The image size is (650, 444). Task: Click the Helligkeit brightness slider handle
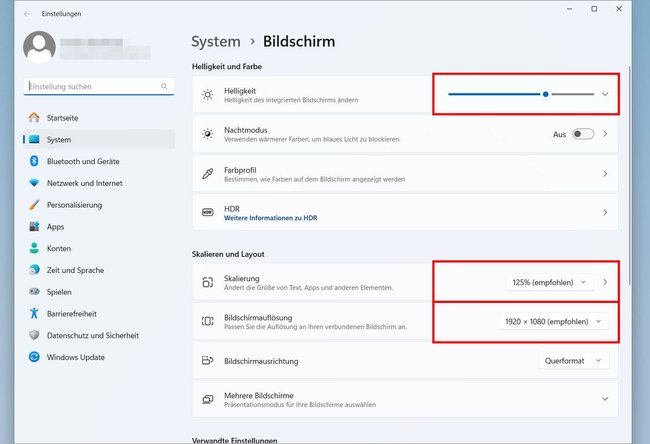pyautogui.click(x=546, y=95)
